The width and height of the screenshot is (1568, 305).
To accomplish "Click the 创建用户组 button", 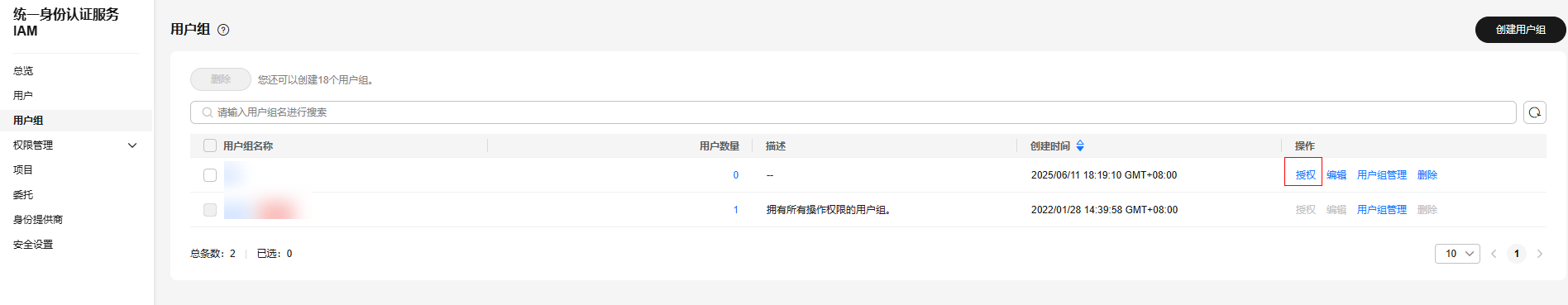I will [x=1521, y=30].
